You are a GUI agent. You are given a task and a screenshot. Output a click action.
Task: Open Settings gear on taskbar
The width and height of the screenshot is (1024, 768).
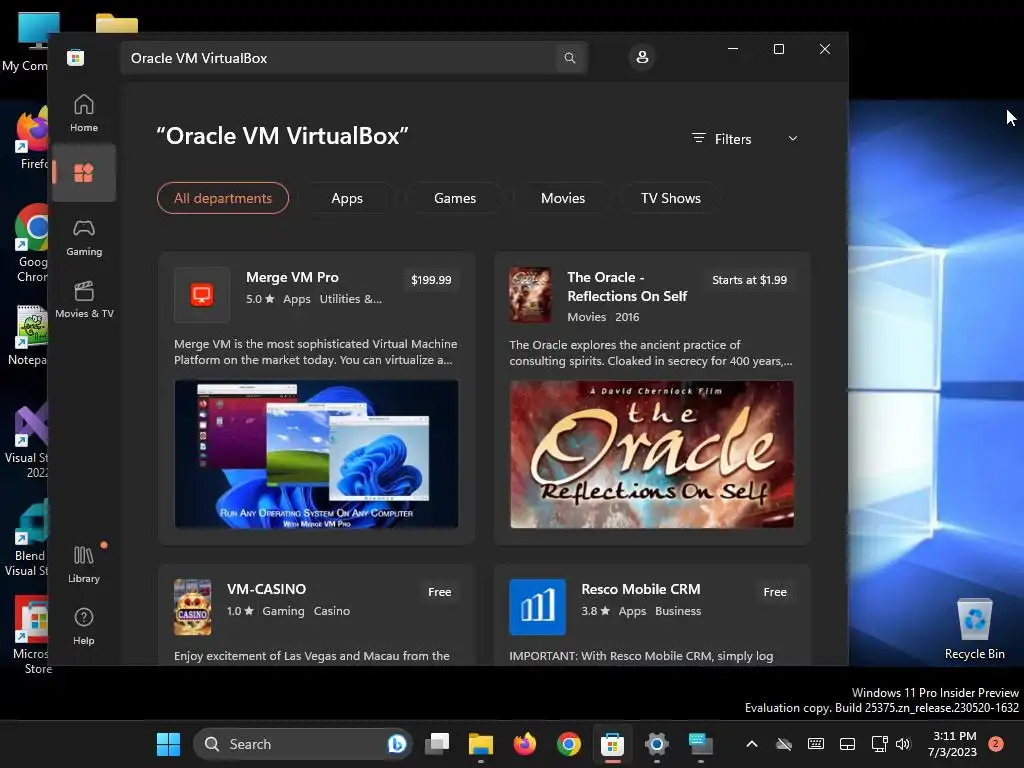(x=656, y=744)
